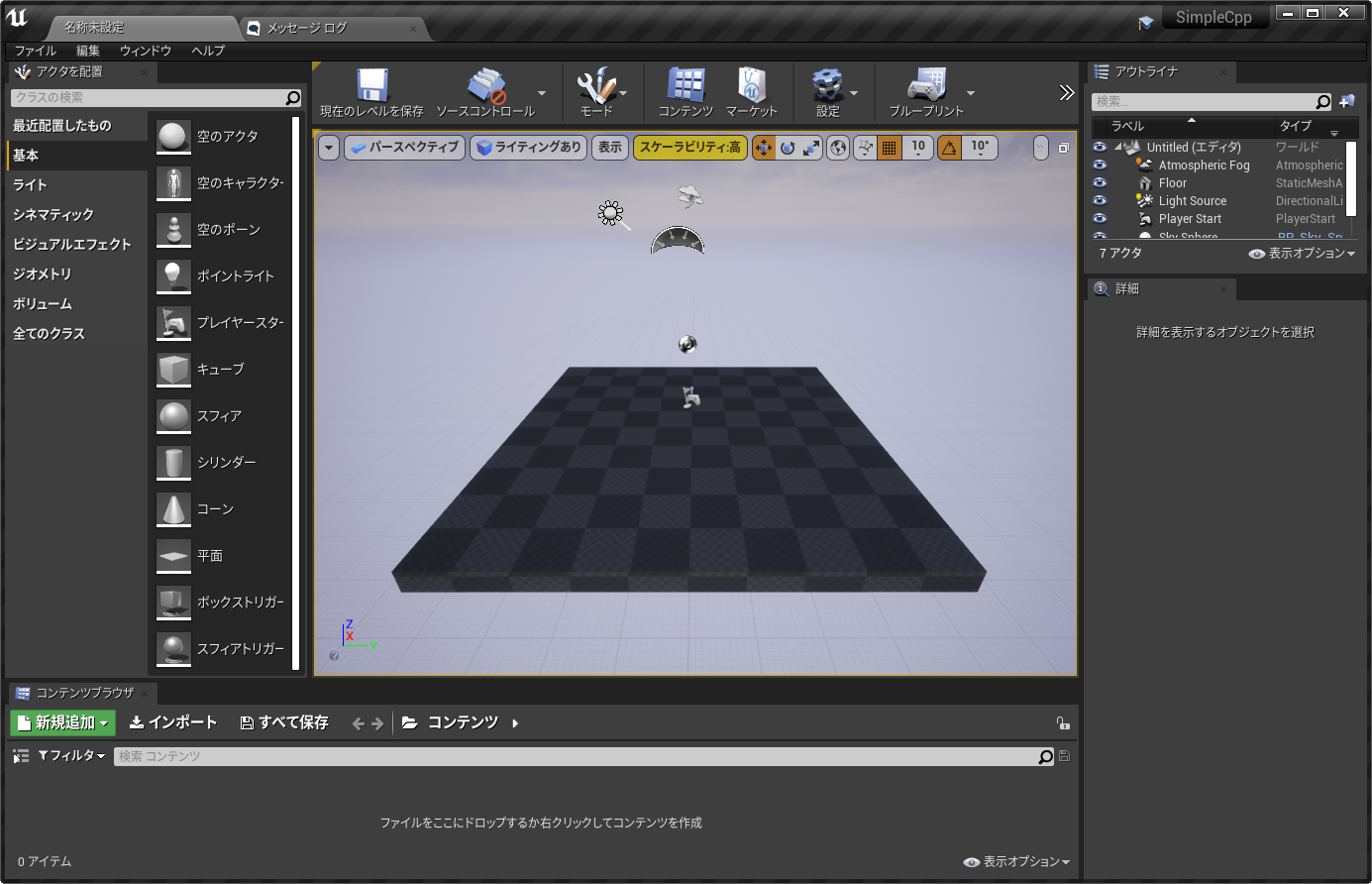1372x884 pixels.
Task: Collapse the Untitled (エディタ) tree node
Action: click(x=1118, y=148)
